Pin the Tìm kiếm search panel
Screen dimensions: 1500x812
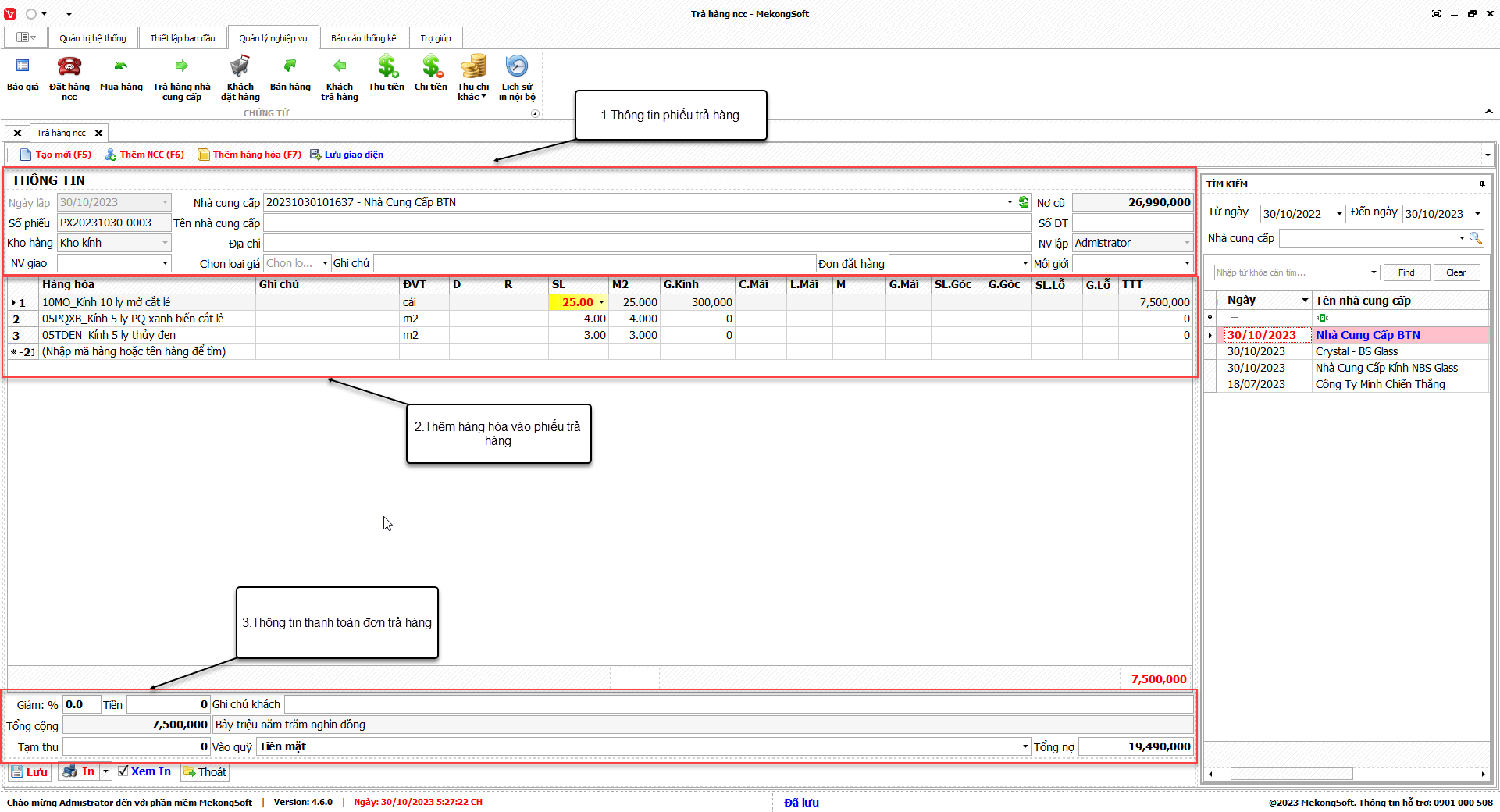click(x=1482, y=184)
